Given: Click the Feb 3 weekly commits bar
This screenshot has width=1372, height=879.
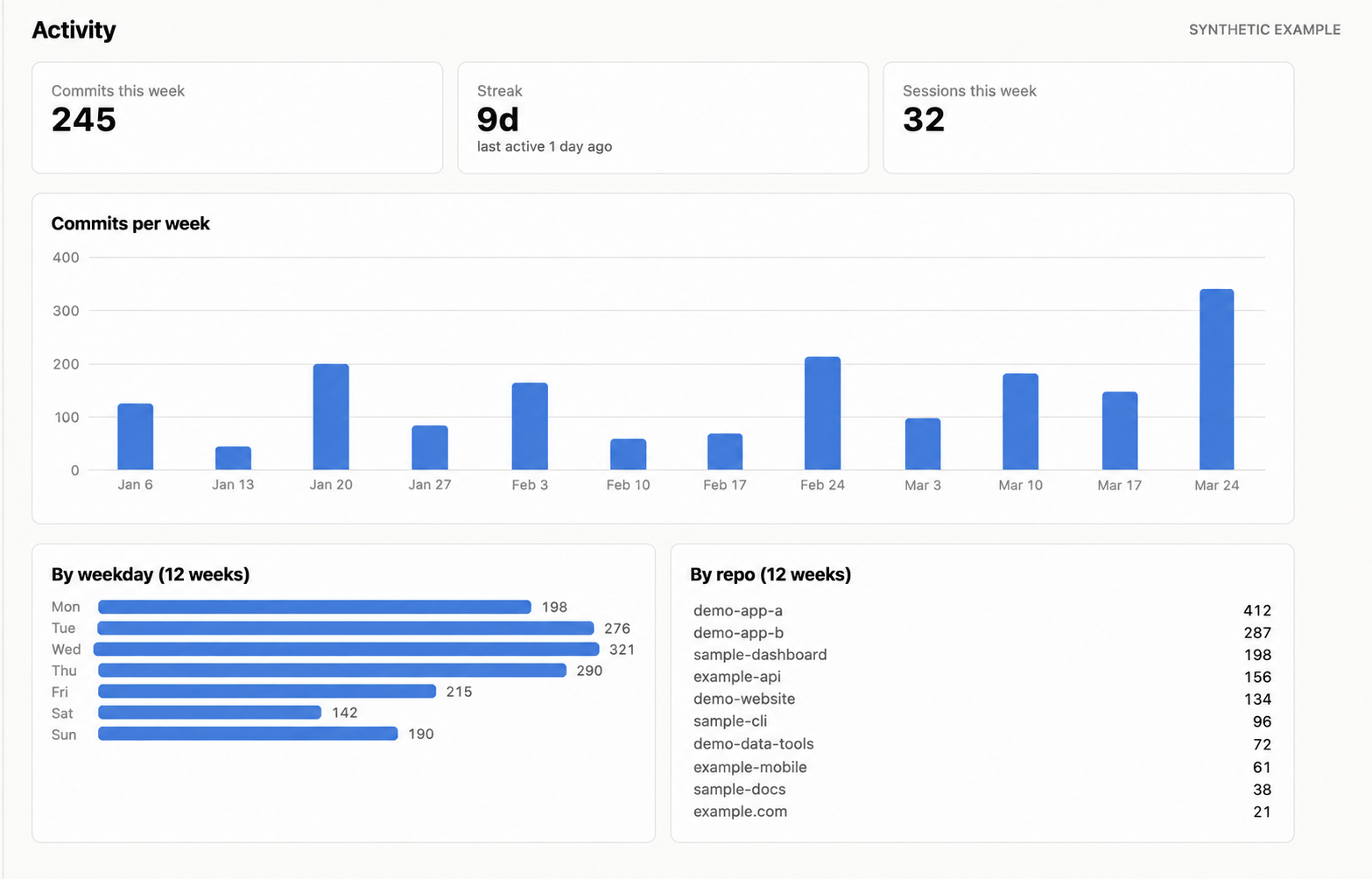Looking at the screenshot, I should pos(530,426).
